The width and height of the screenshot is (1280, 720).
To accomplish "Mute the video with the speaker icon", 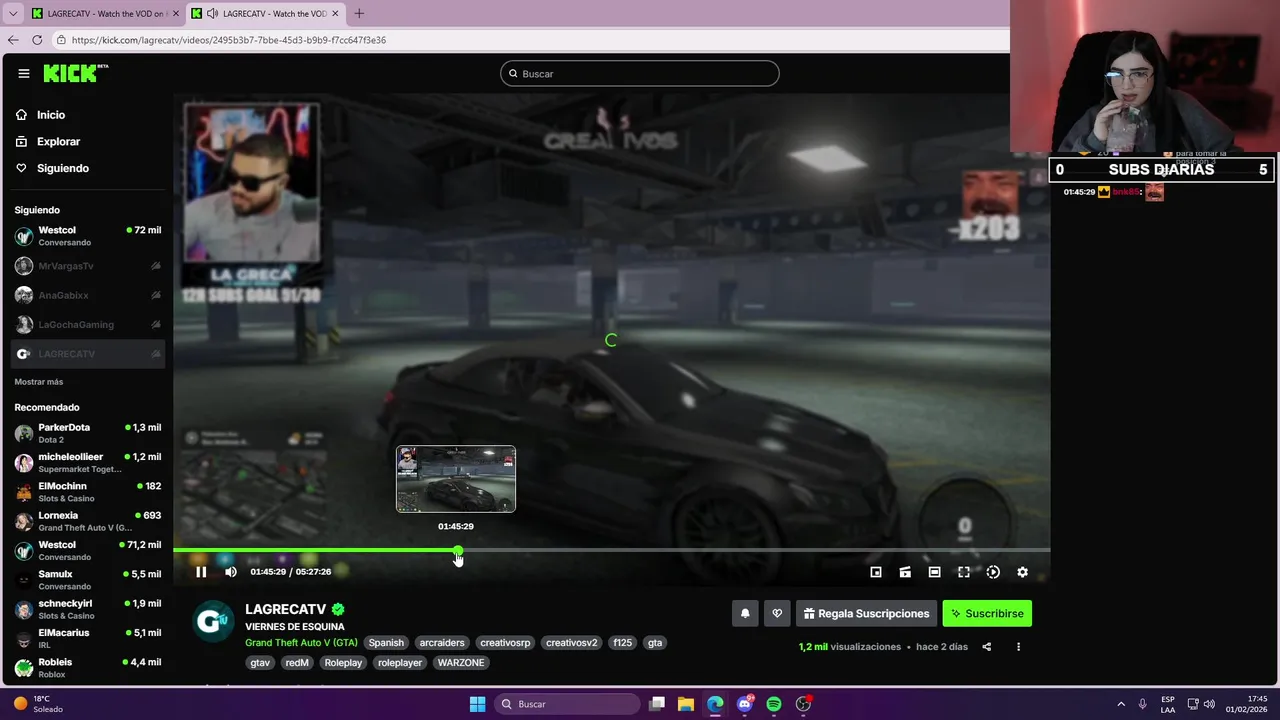I will (x=231, y=572).
